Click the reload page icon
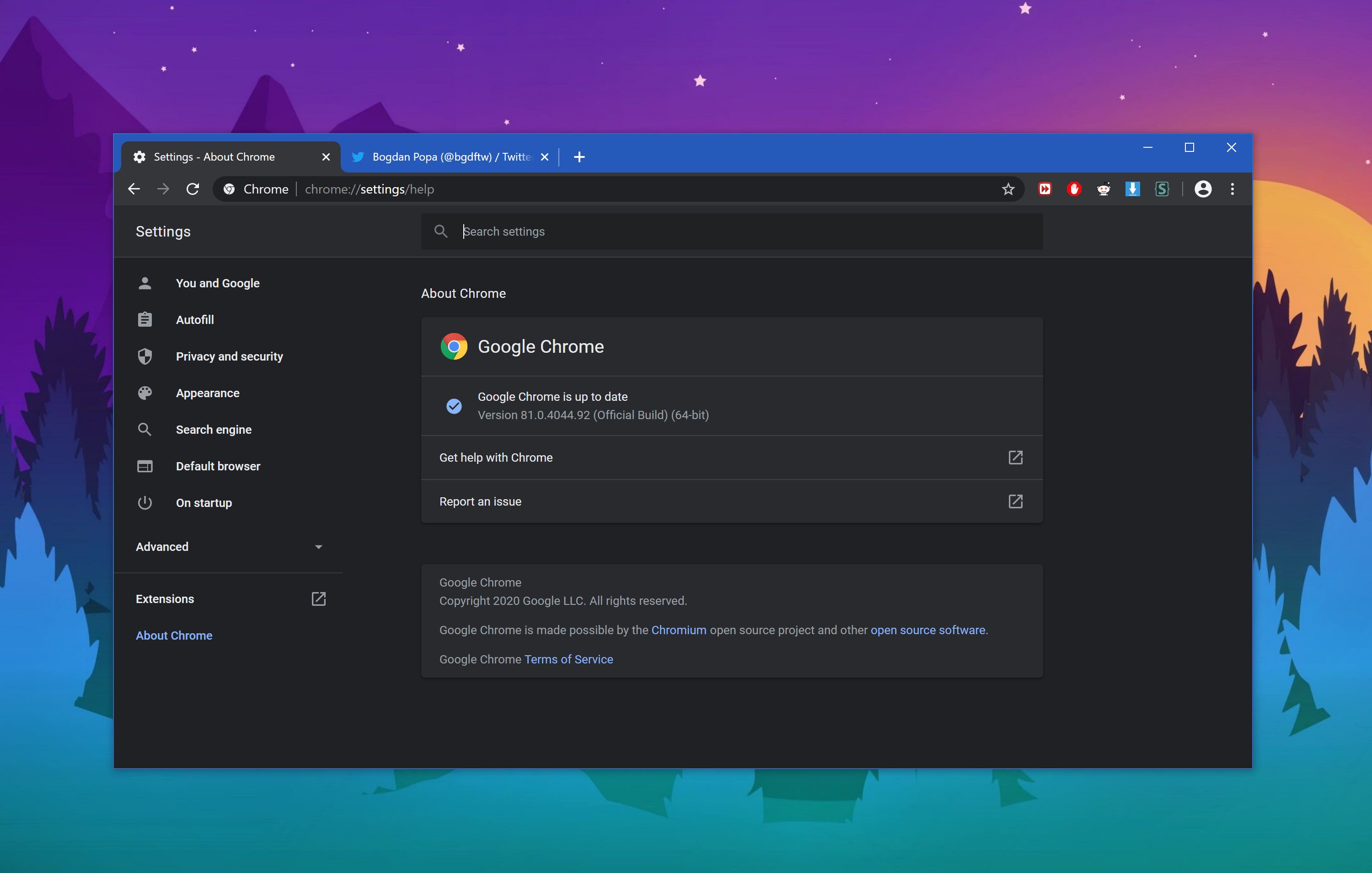This screenshot has height=873, width=1372. 193,189
